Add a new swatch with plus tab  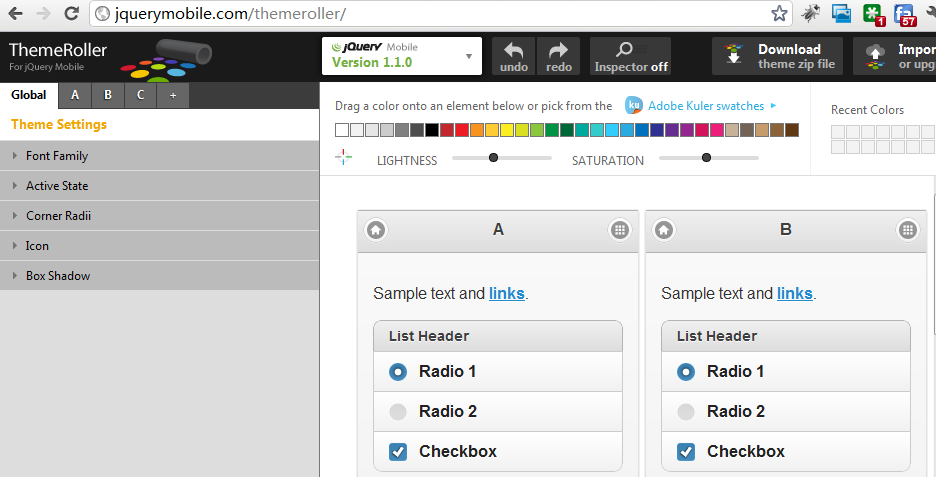pos(173,96)
